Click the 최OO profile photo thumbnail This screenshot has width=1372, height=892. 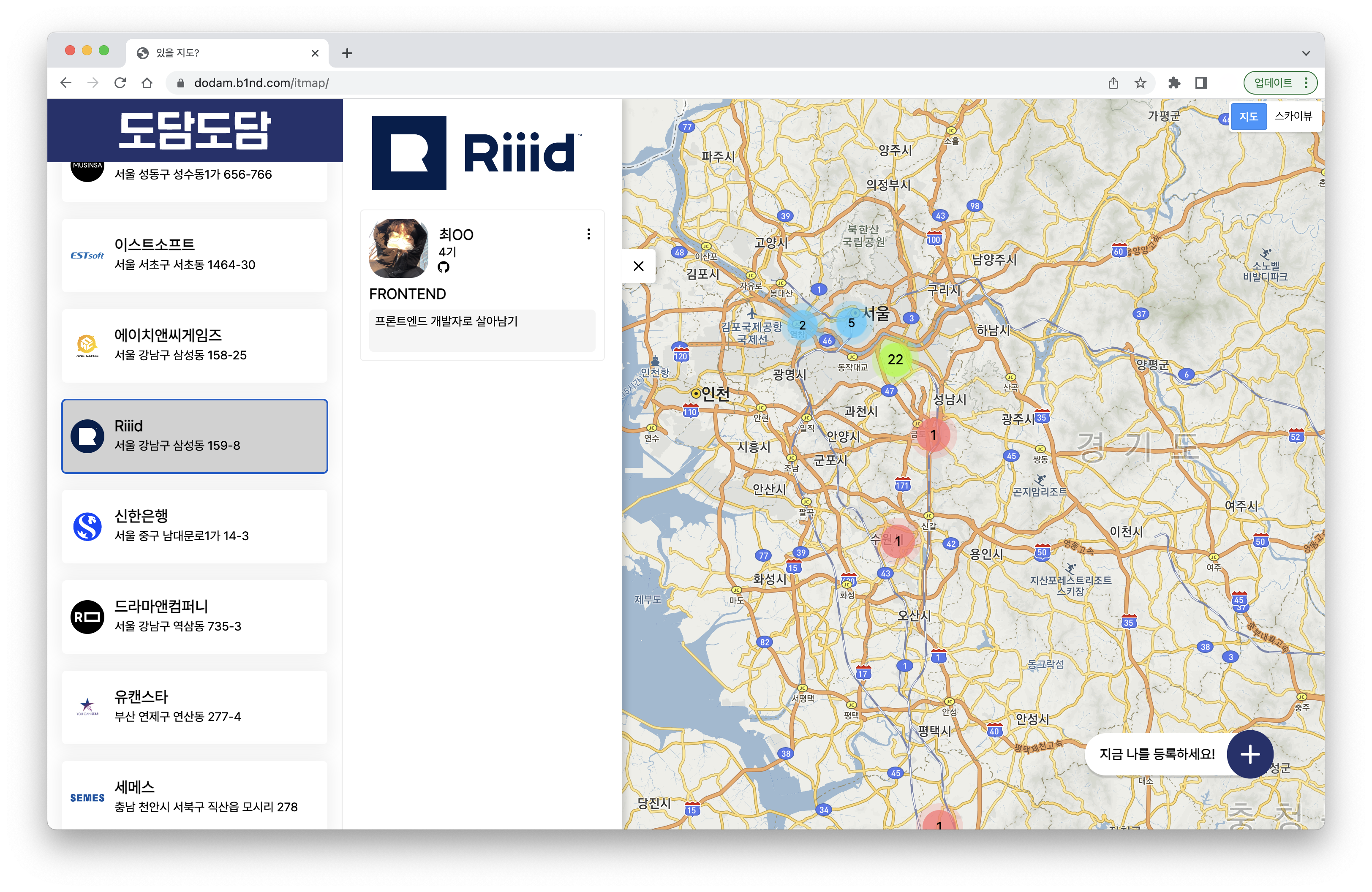coord(398,248)
